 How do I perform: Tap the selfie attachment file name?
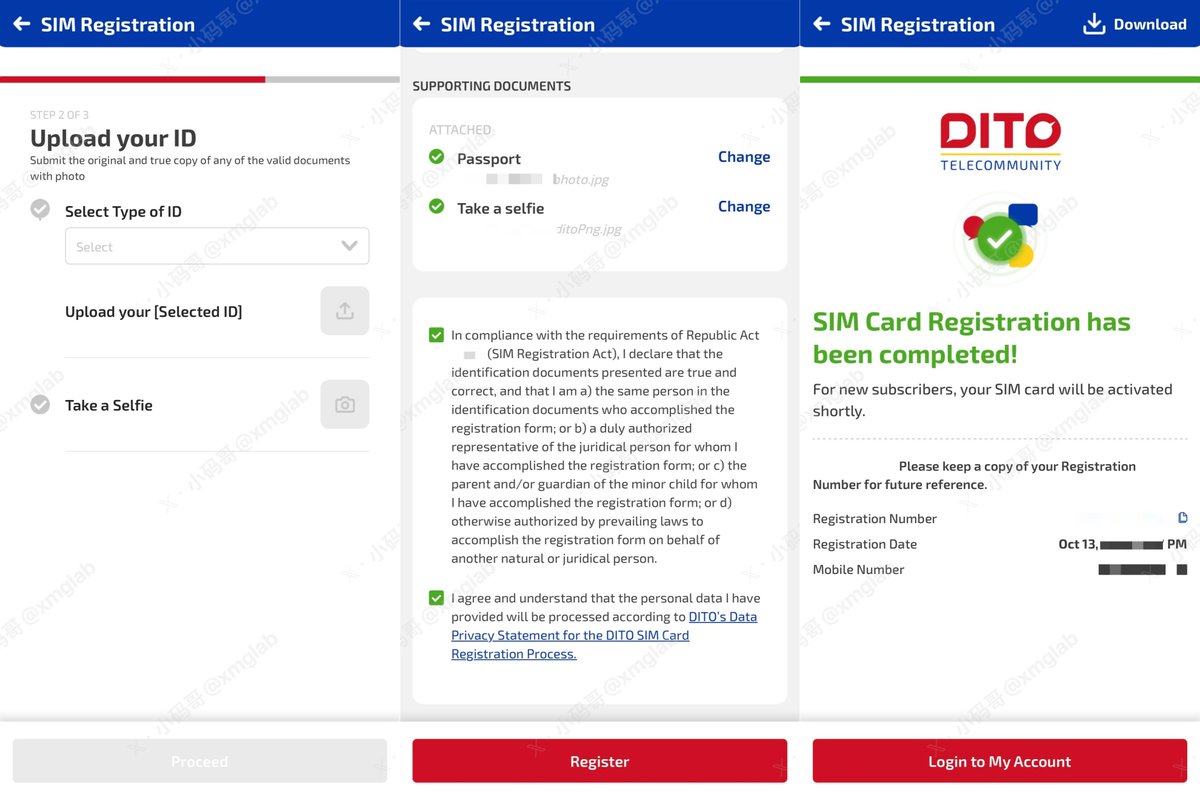[588, 230]
